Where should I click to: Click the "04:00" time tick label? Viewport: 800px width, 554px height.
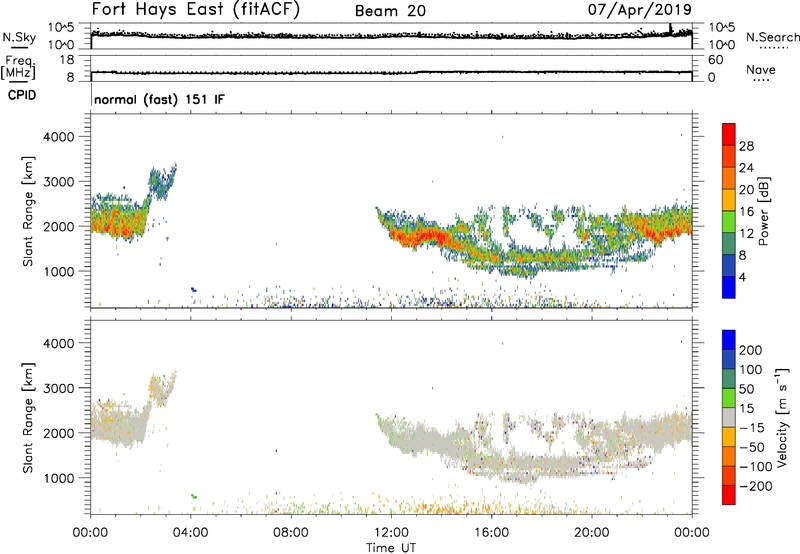coord(191,533)
